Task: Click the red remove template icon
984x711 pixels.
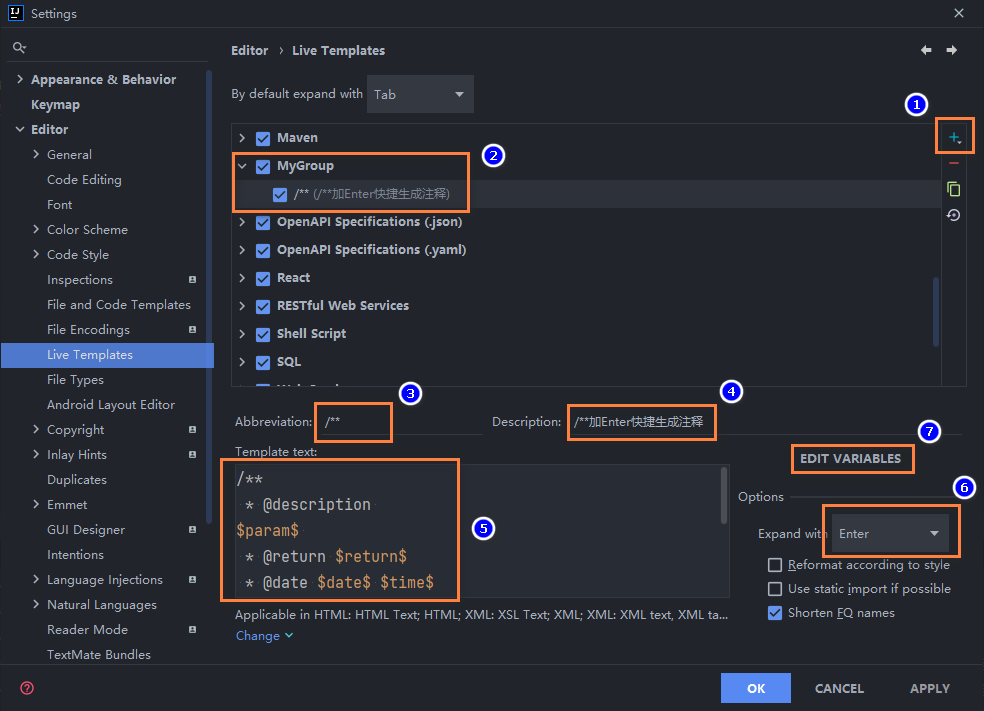Action: point(954,163)
